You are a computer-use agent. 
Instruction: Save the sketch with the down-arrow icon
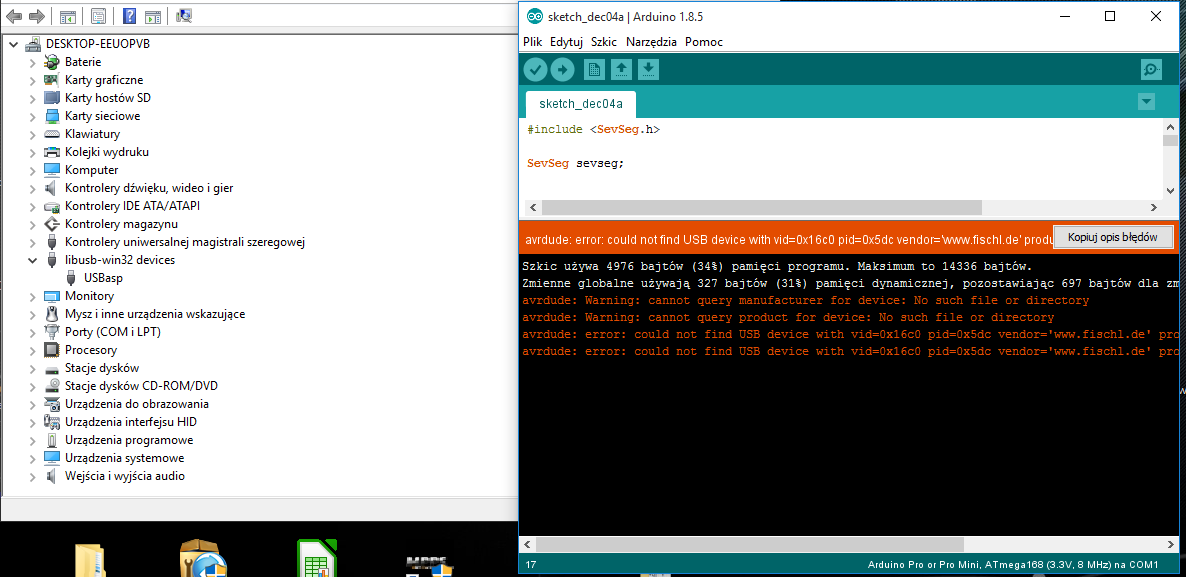(648, 70)
